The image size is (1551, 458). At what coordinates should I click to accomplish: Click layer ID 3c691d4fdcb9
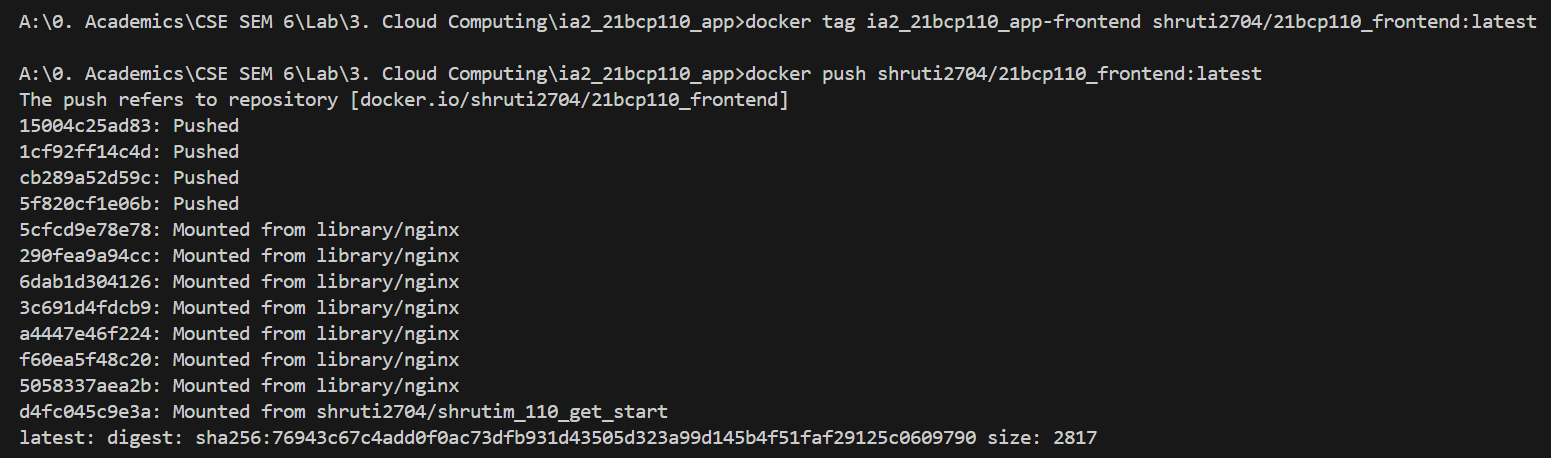(x=90, y=308)
